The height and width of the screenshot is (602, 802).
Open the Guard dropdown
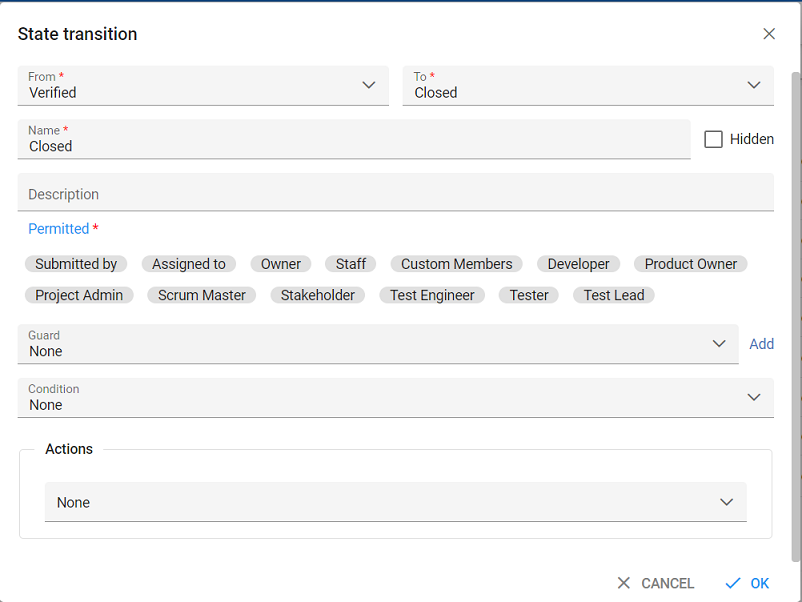(378, 344)
